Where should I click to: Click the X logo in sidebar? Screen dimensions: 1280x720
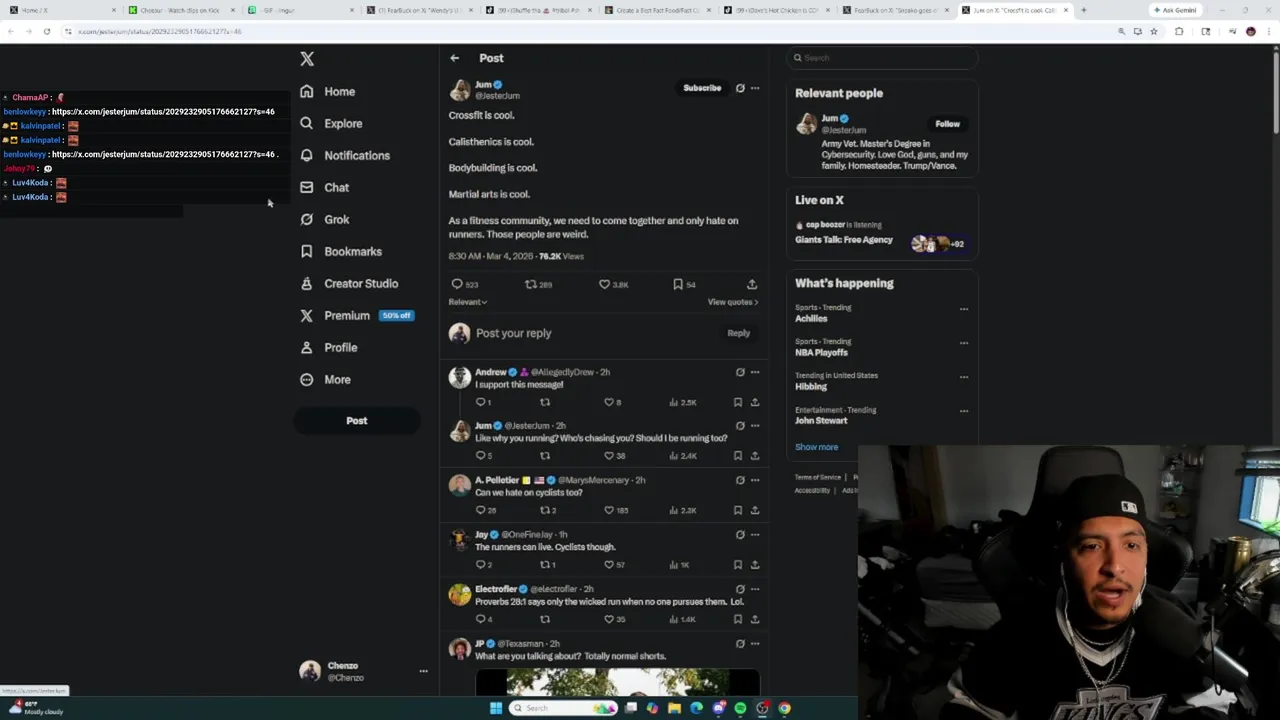[307, 59]
